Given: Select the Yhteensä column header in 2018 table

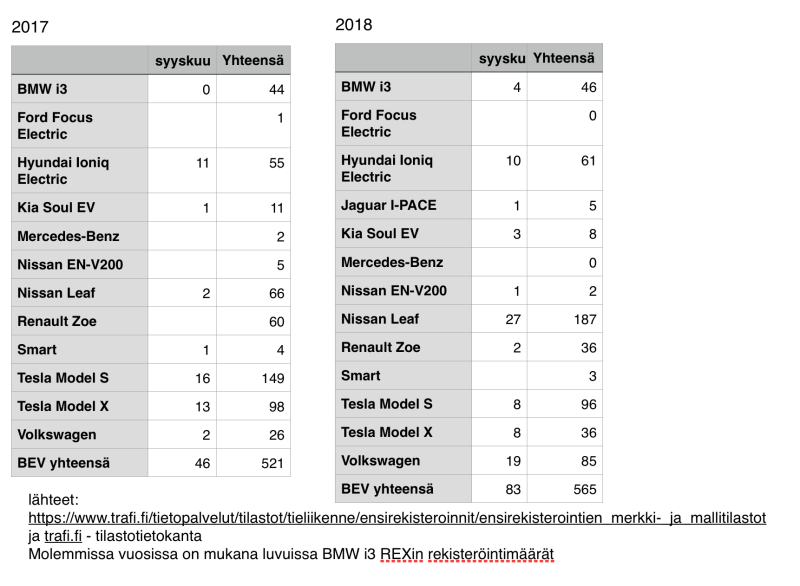Looking at the screenshot, I should coord(565,59).
